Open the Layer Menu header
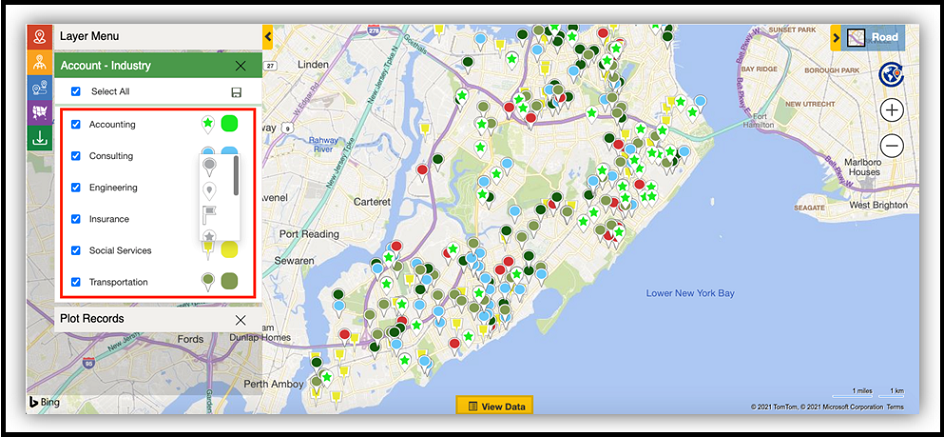The height and width of the screenshot is (437, 944). click(90, 36)
